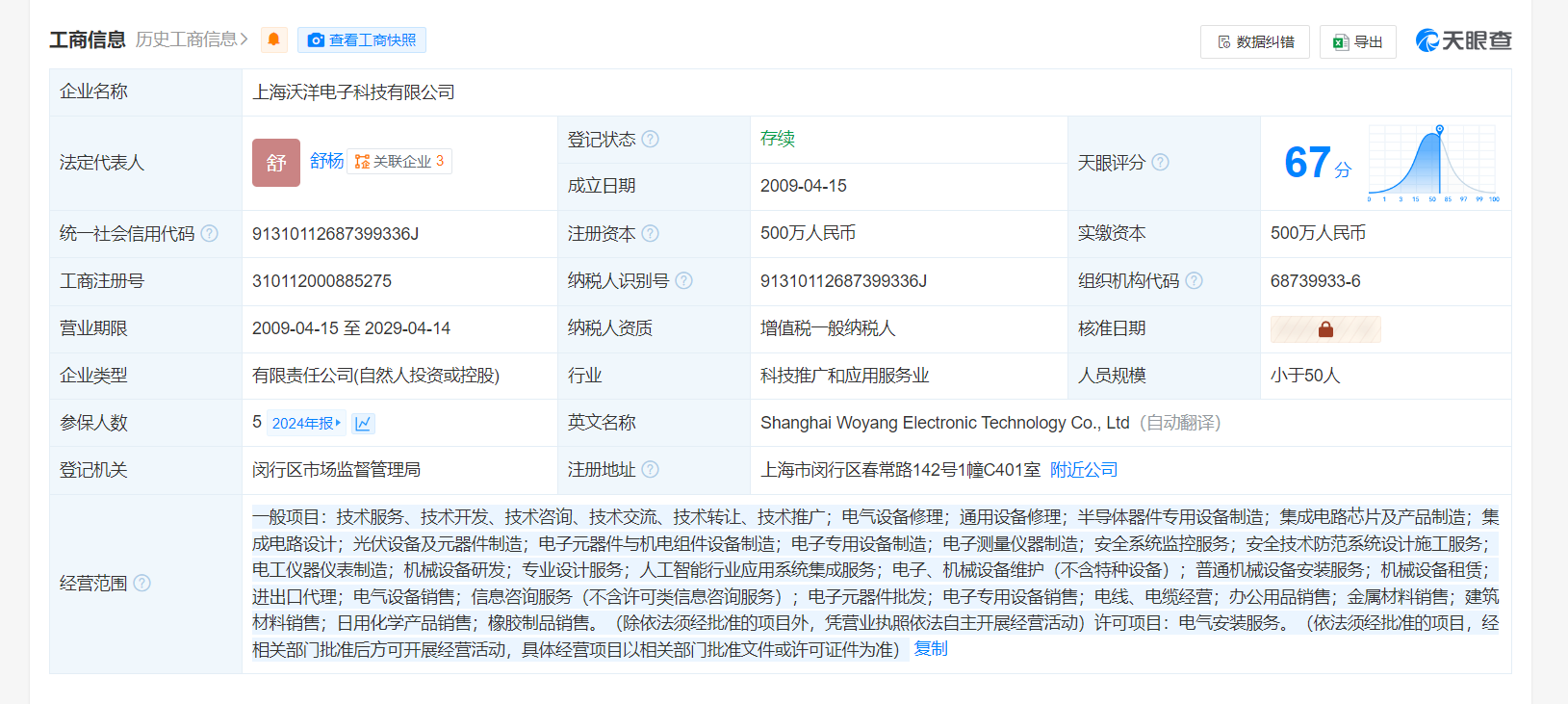Viewport: 1568px width, 704px height.
Task: Click the locked 核准日期 value
Action: point(1325,329)
